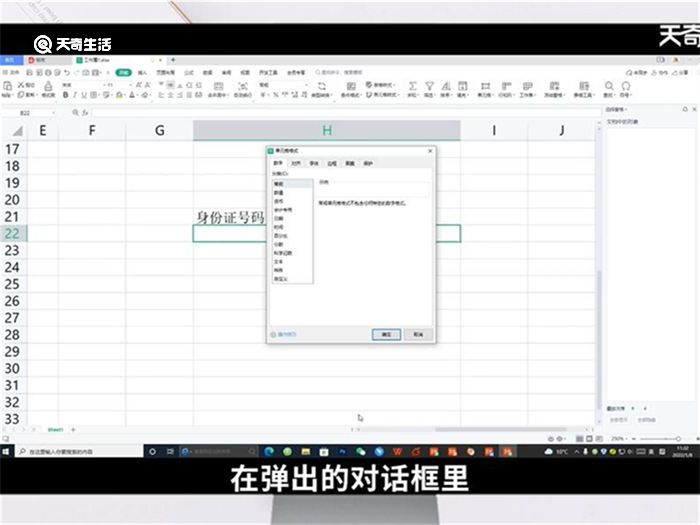Open the Cell Style dropdown
700x525 pixels.
coord(382,95)
